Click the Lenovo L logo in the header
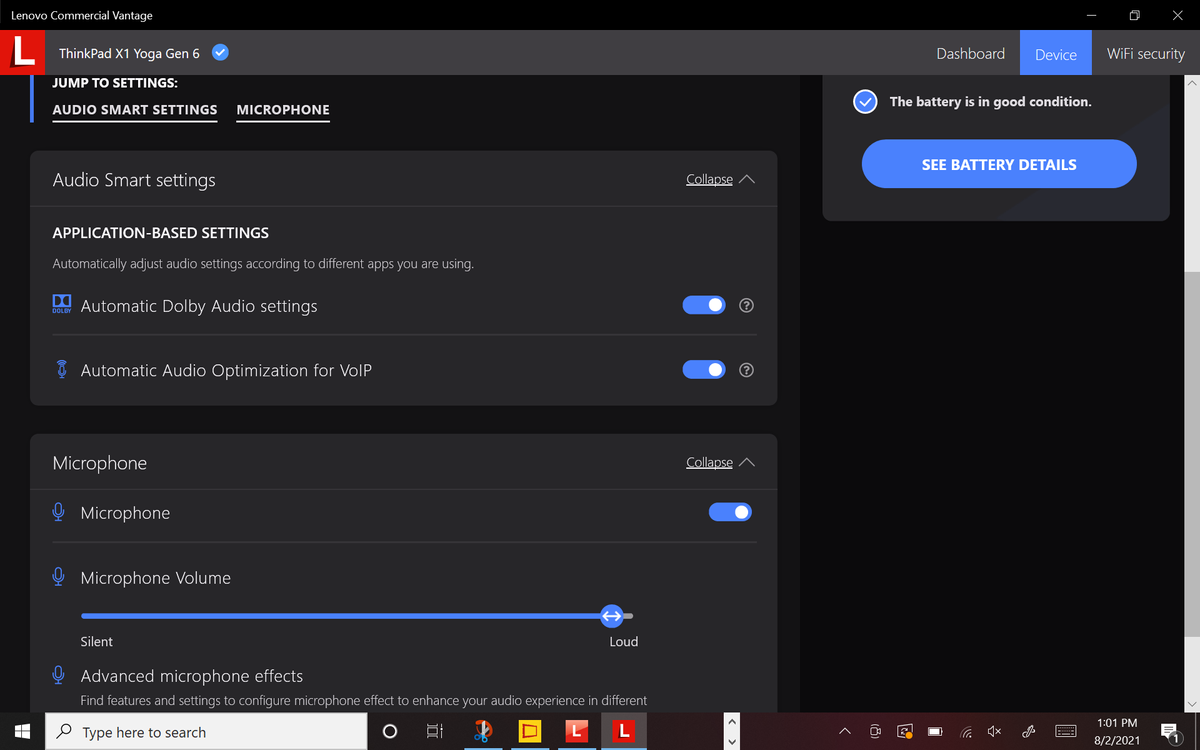This screenshot has height=750, width=1200. pyautogui.click(x=20, y=52)
